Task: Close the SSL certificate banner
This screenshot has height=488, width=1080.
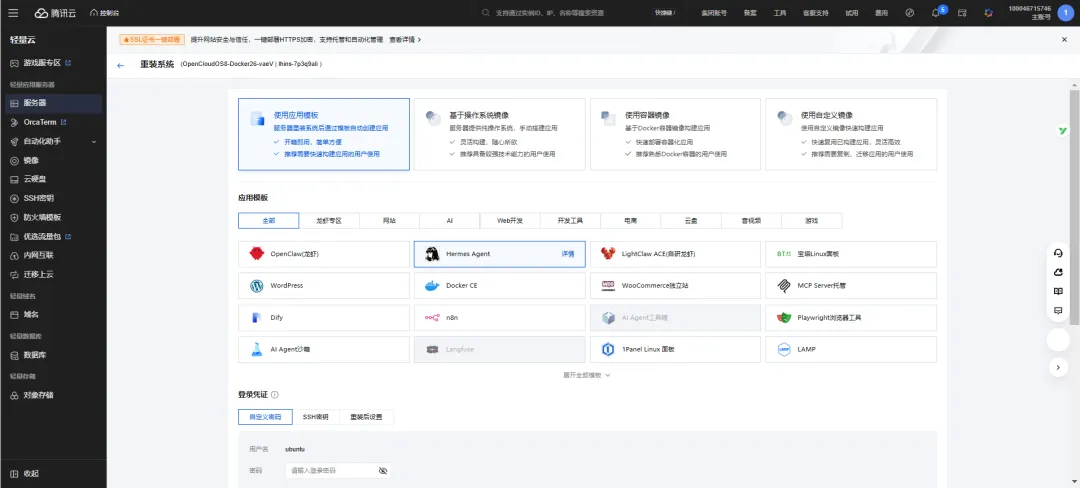Action: pos(1064,40)
